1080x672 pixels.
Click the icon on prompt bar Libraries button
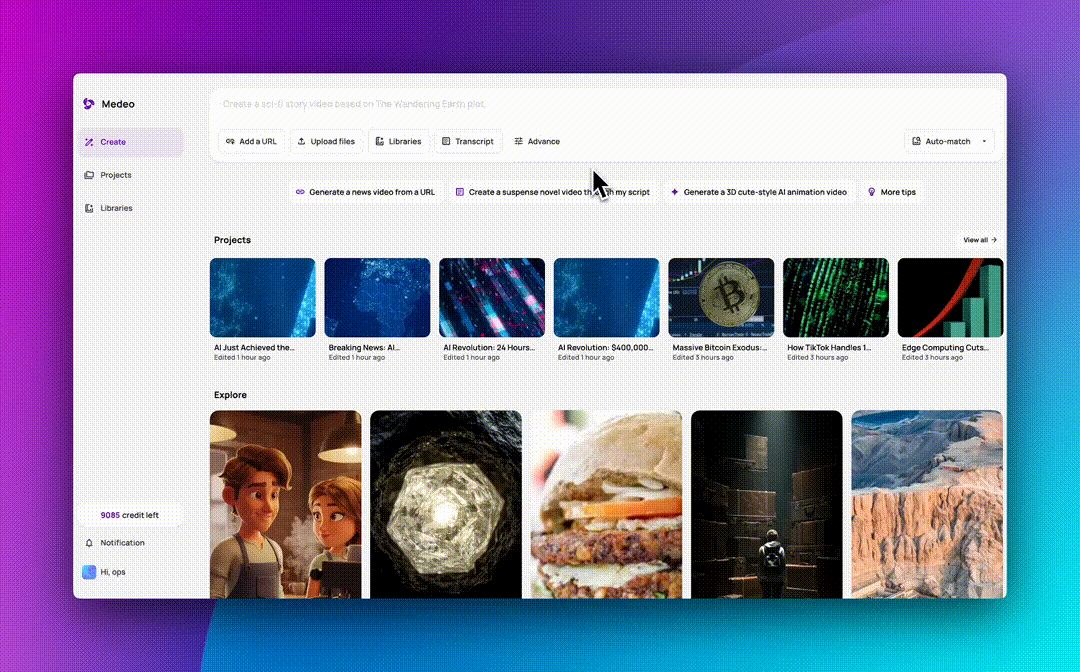(380, 141)
